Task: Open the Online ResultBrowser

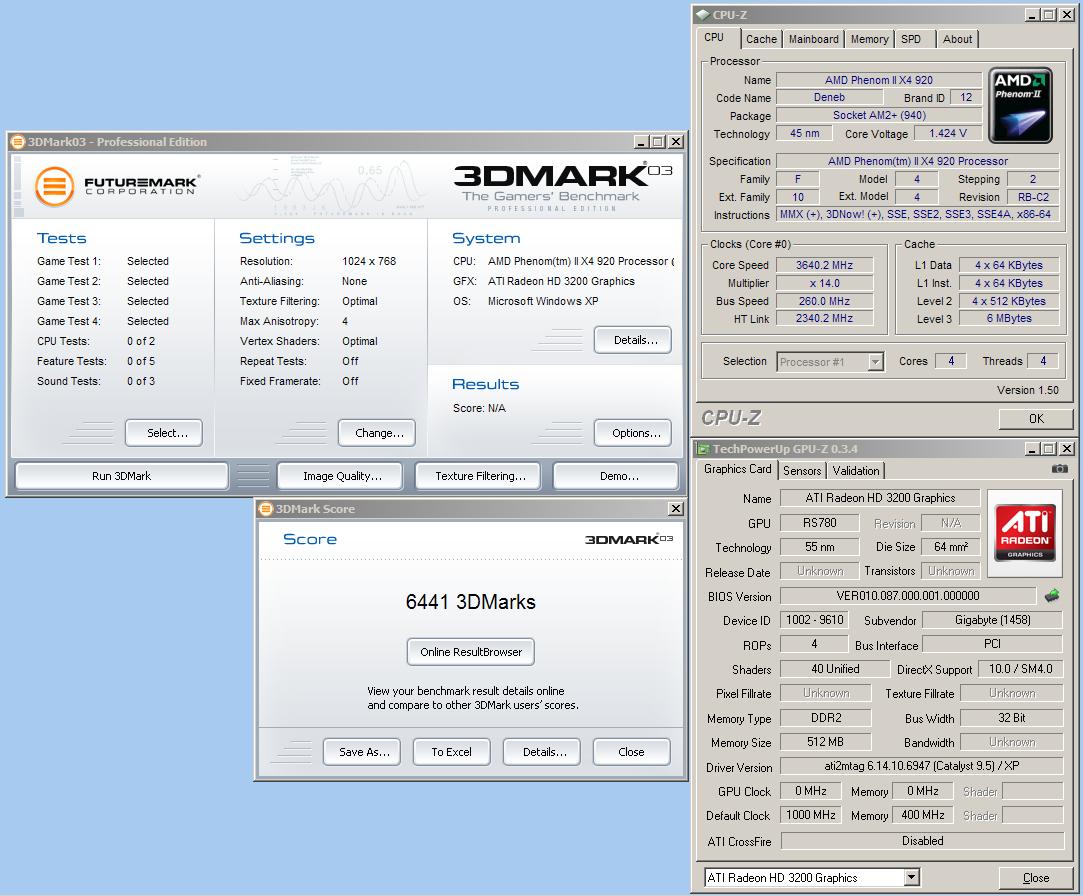Action: [471, 652]
